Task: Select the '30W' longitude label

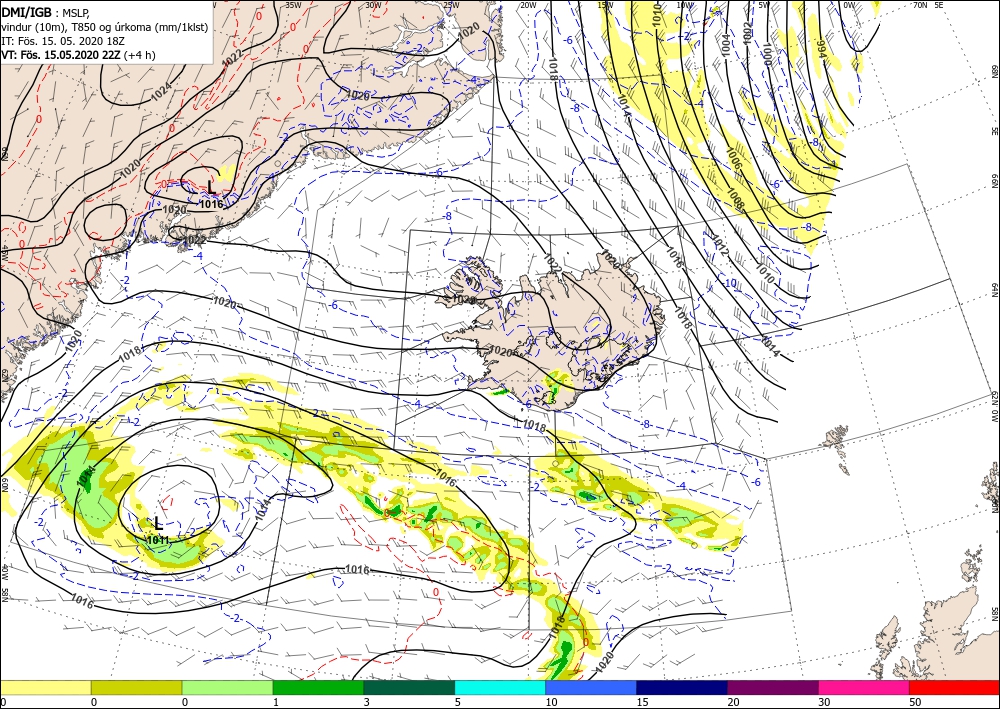Action: coord(374,5)
